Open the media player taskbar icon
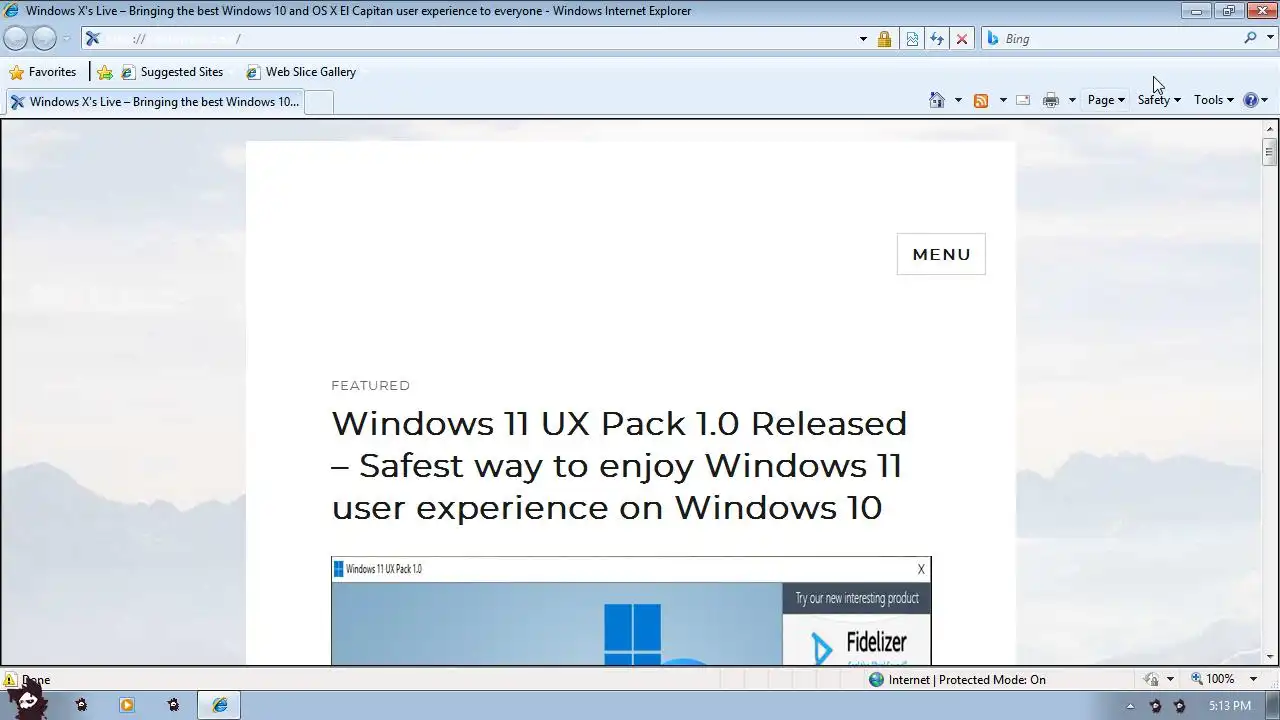Screen dimensions: 1280x720 coord(127,705)
